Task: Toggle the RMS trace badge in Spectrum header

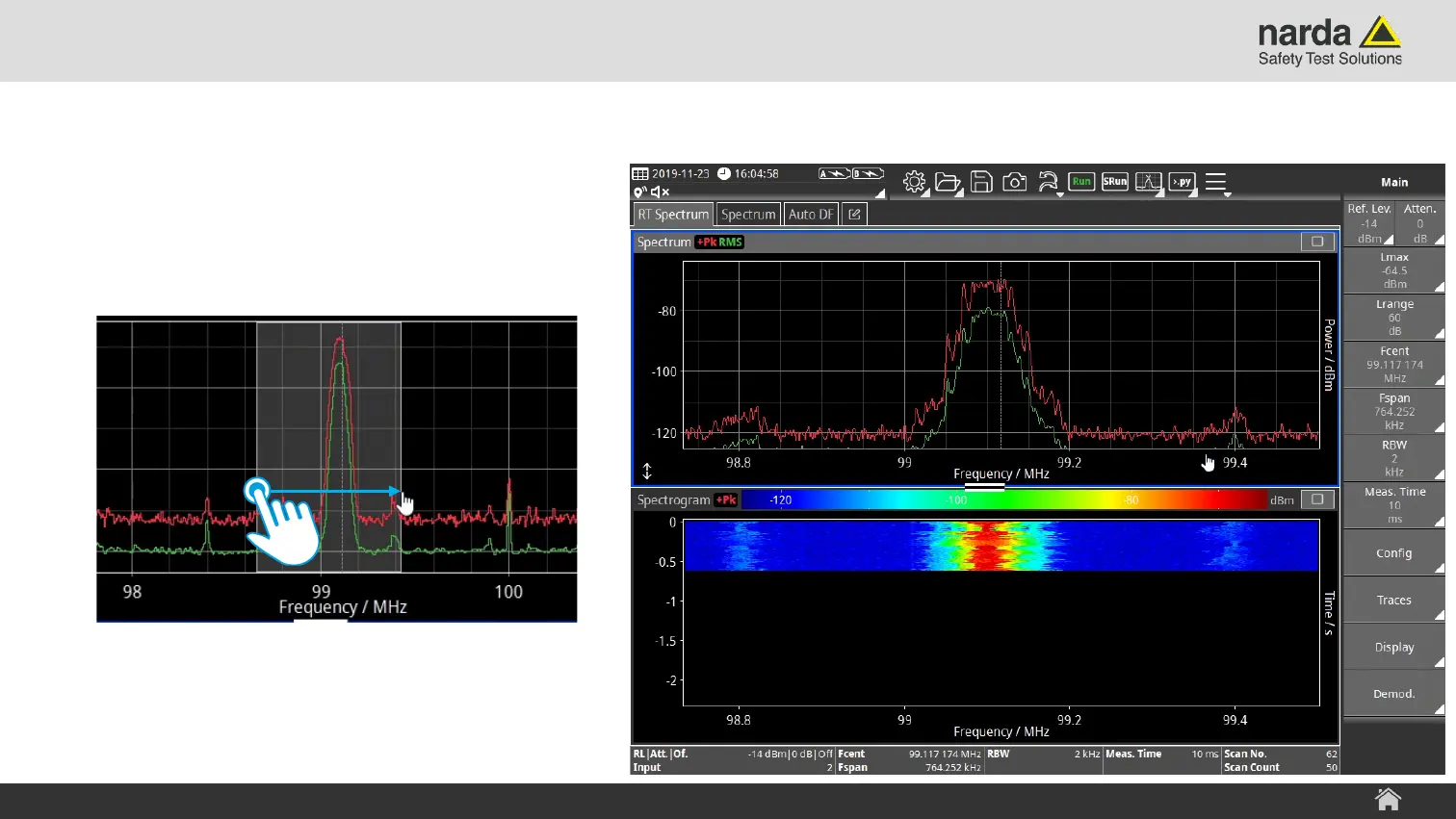Action: point(731,243)
